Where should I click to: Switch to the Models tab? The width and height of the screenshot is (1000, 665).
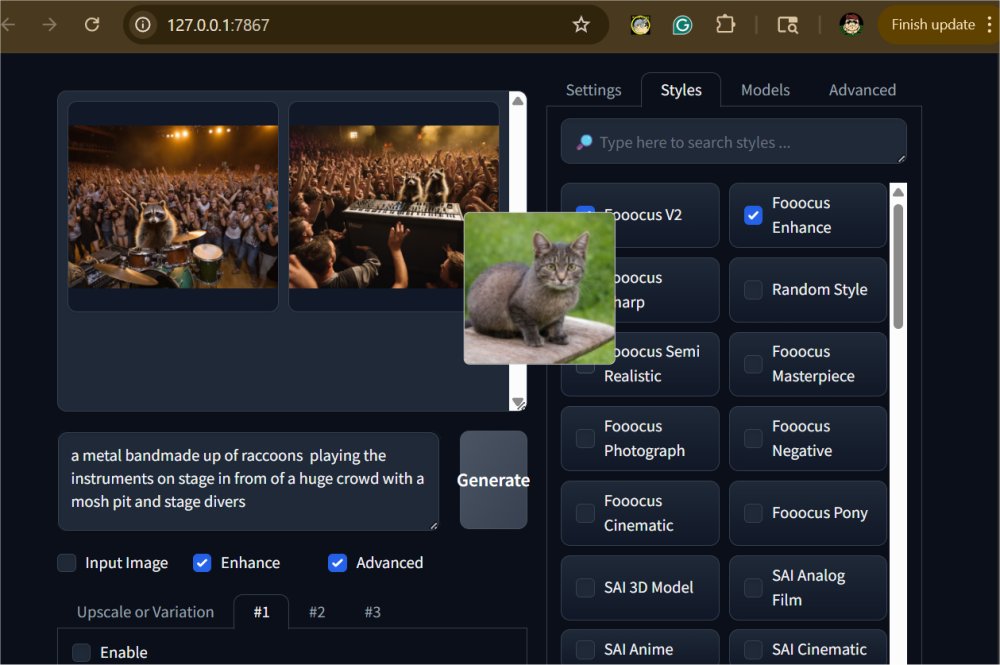[x=765, y=90]
